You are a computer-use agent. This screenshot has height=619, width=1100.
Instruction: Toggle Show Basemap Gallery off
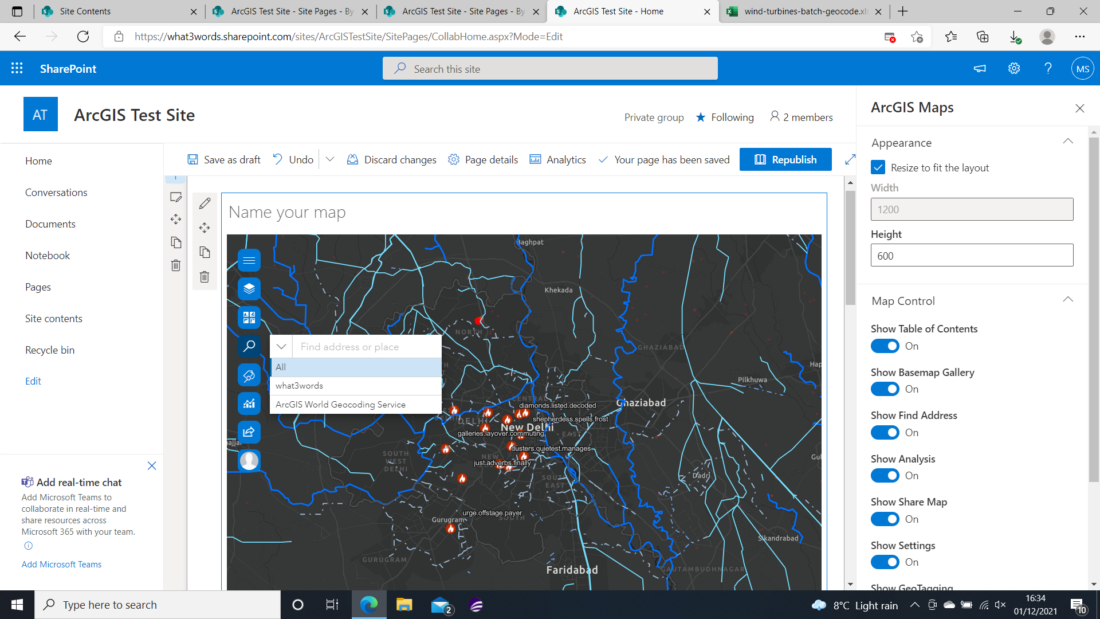[885, 389]
